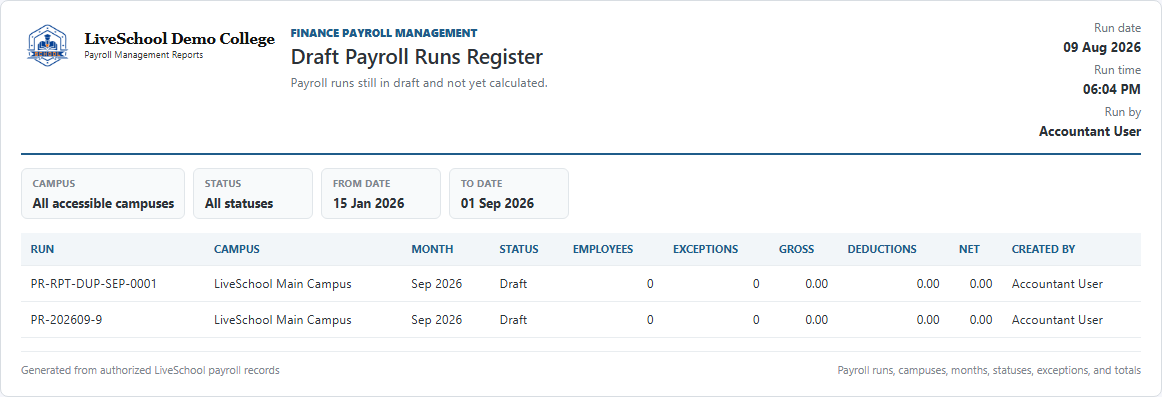Click the MONTH column header

pos(432,250)
